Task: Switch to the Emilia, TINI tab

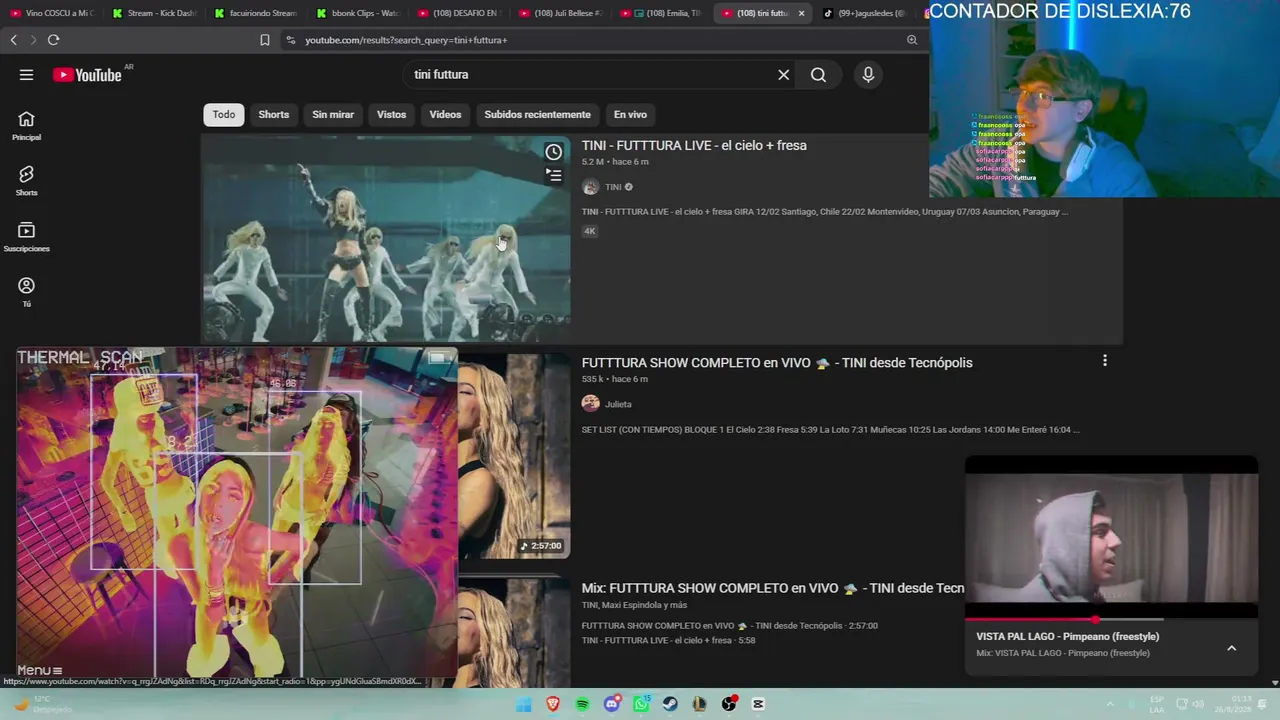Action: [662, 13]
